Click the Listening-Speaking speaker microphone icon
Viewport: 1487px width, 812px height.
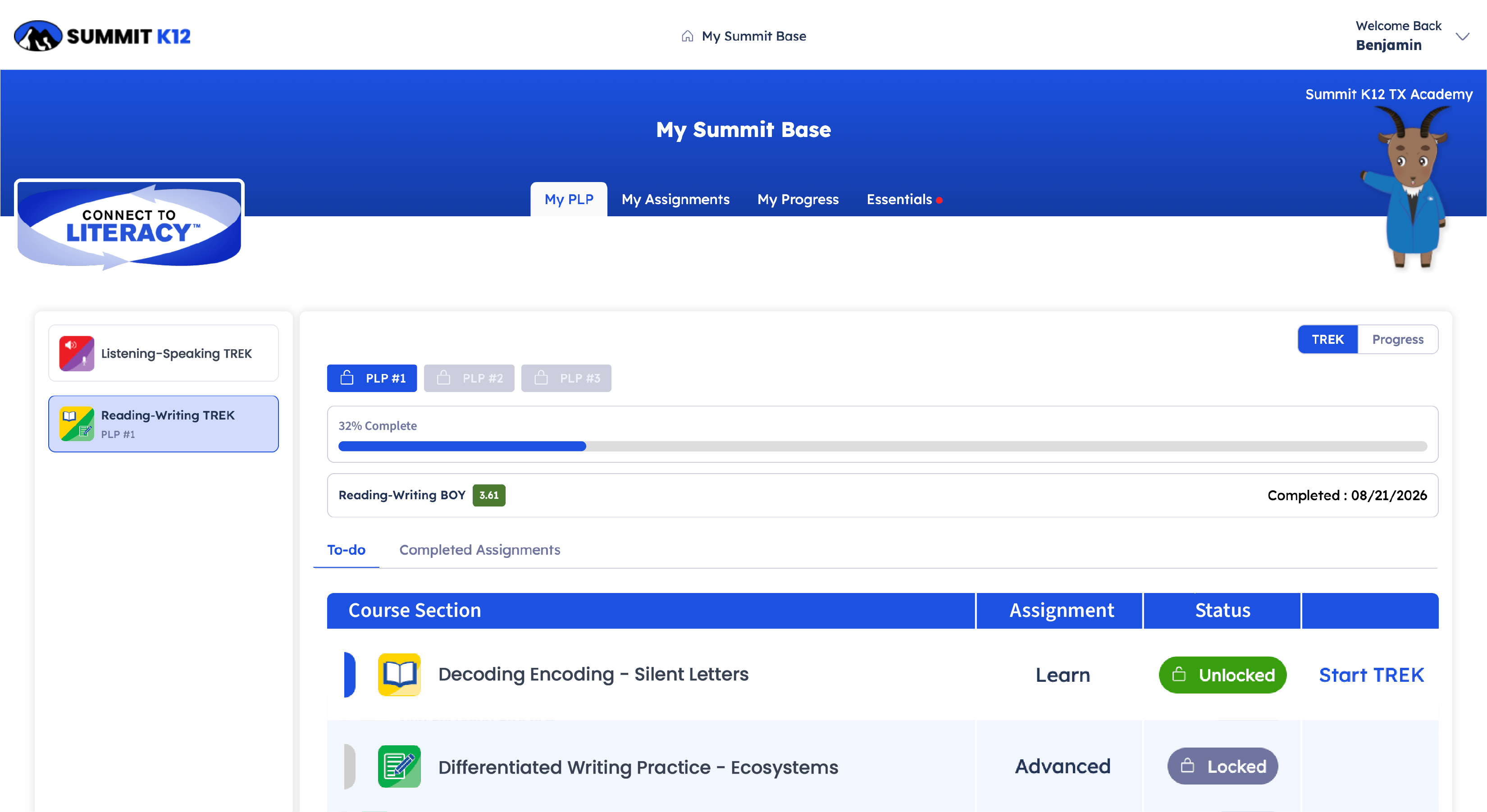click(77, 353)
